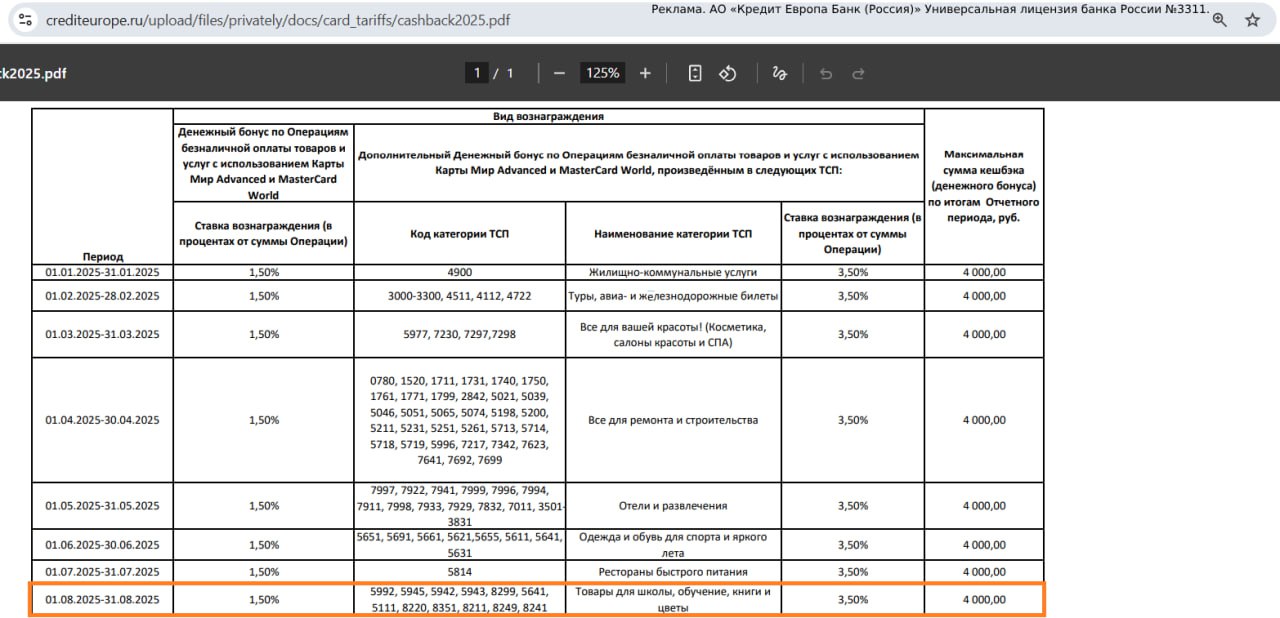This screenshot has height=618, width=1280.
Task: Click the 3,50% rate in the May row
Action: point(852,506)
